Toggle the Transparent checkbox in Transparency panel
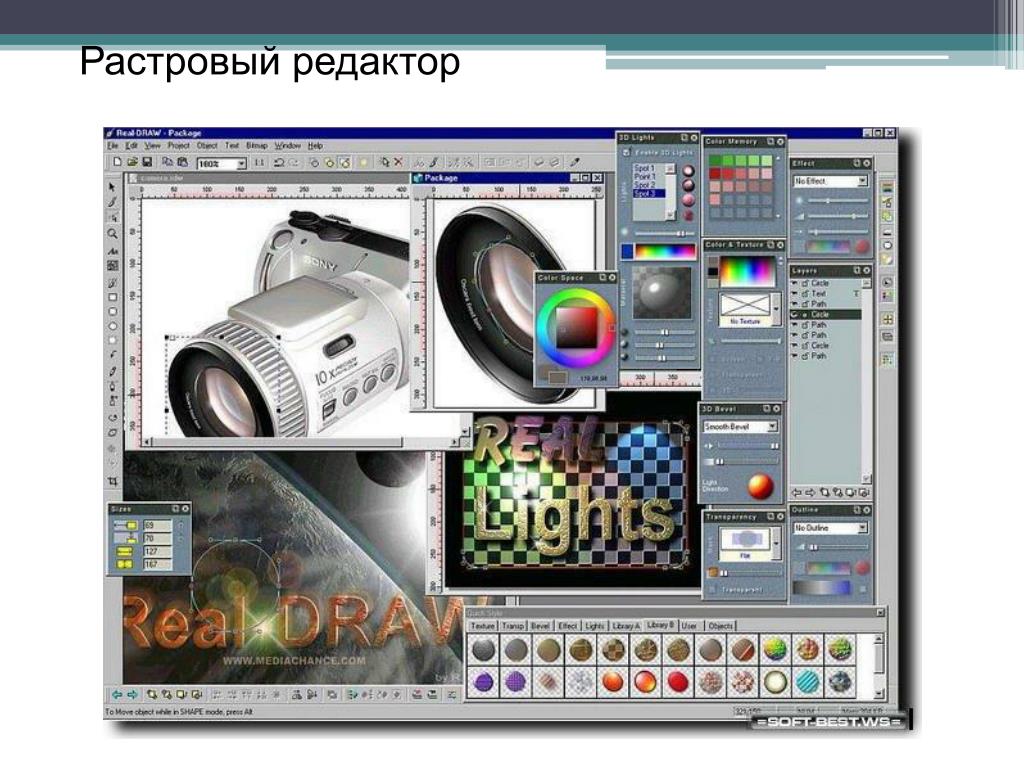The height and width of the screenshot is (768, 1024). point(712,590)
